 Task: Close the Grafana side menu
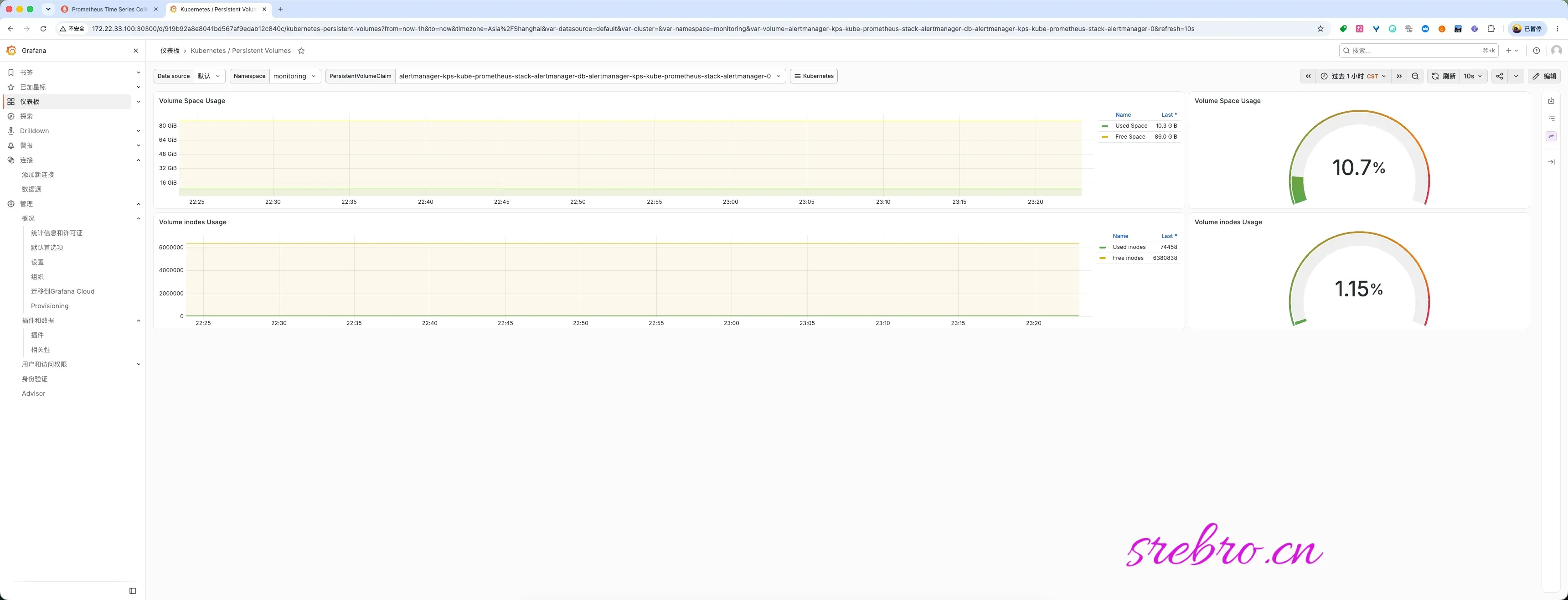(136, 51)
